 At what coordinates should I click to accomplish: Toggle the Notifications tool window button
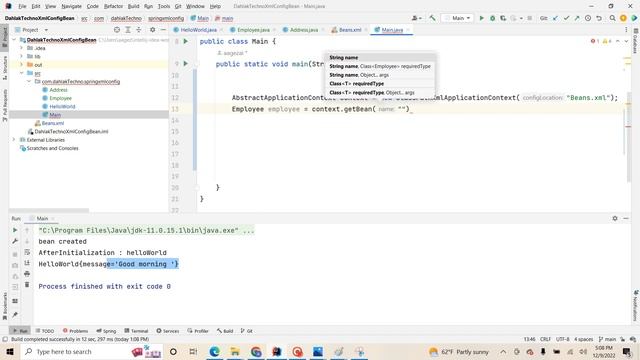pos(636,305)
